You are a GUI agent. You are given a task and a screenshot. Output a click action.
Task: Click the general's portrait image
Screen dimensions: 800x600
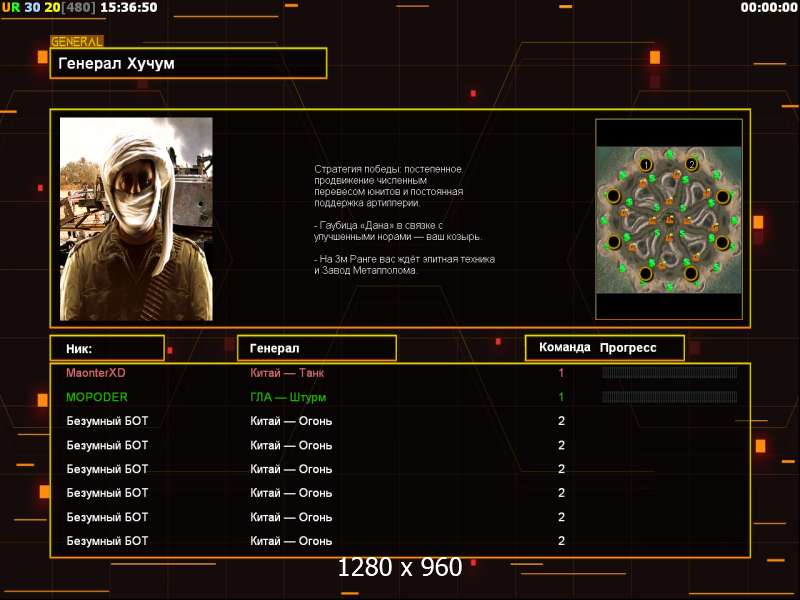[136, 219]
